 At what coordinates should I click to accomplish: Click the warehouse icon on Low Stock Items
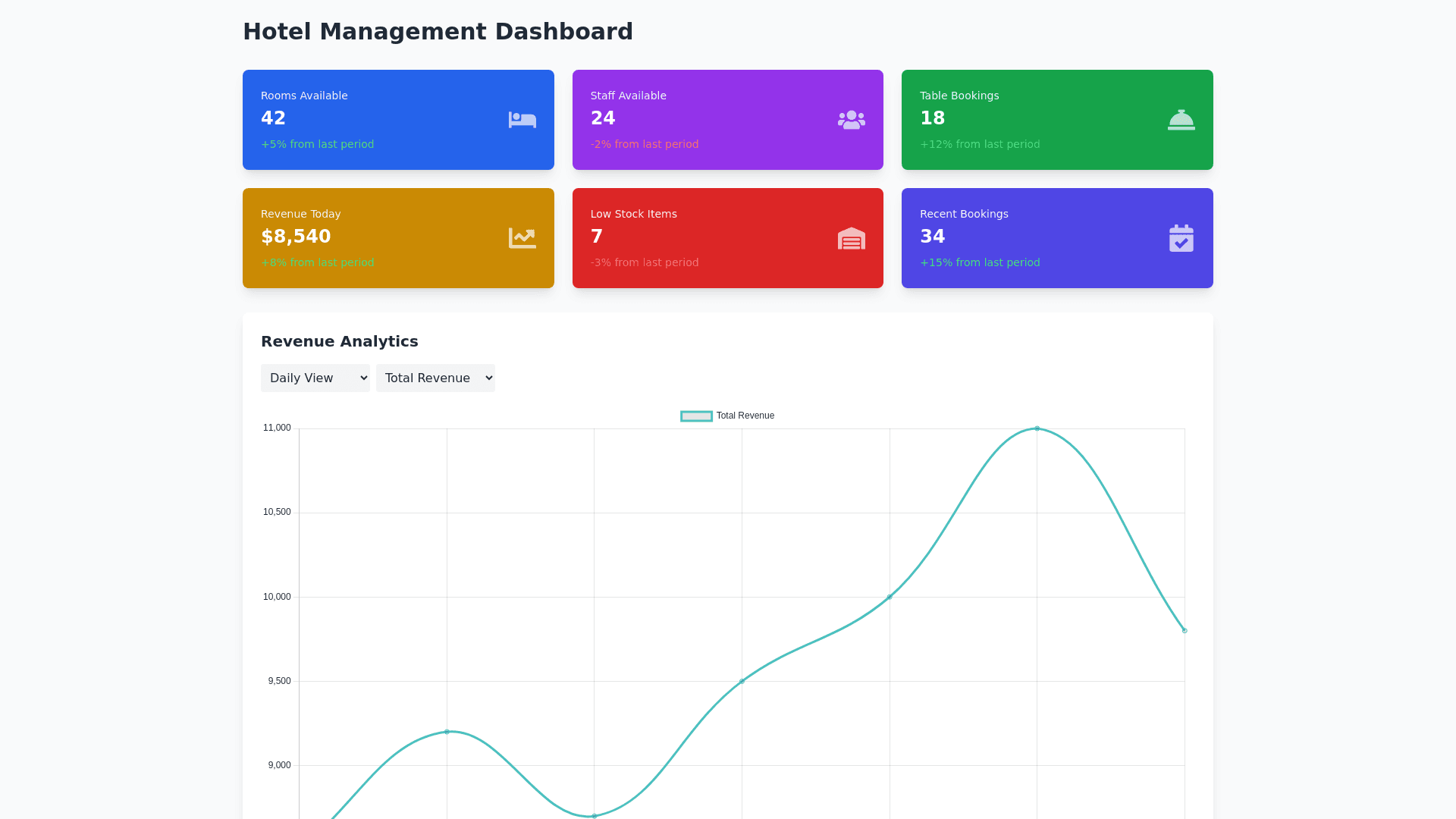click(851, 238)
